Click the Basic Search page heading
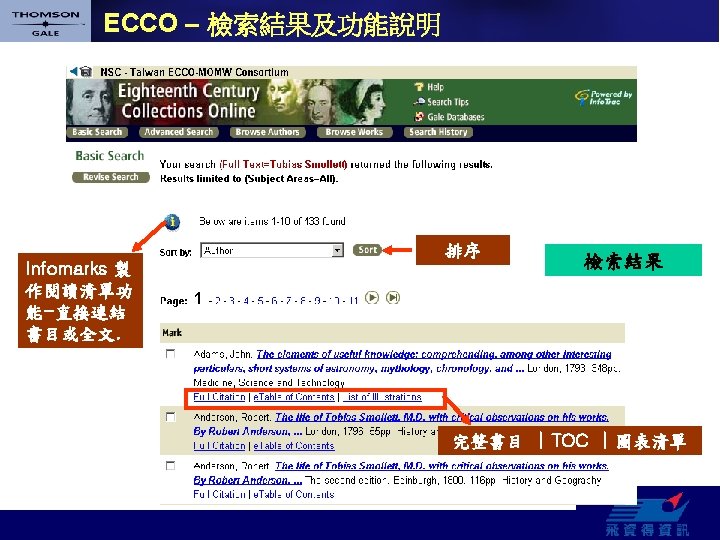Image resolution: width=720 pixels, height=540 pixels. click(110, 156)
